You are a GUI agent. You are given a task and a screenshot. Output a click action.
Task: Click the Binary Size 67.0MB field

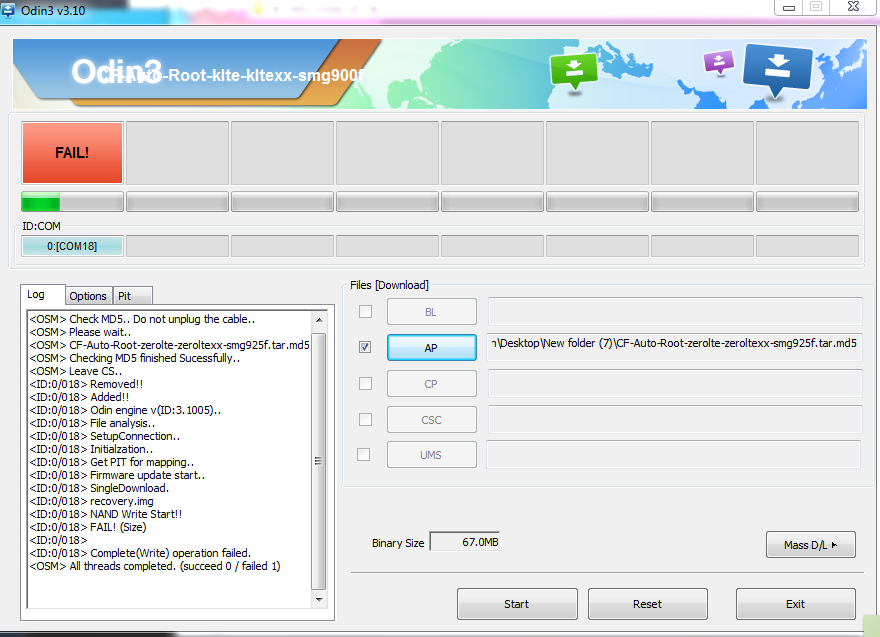pos(465,542)
